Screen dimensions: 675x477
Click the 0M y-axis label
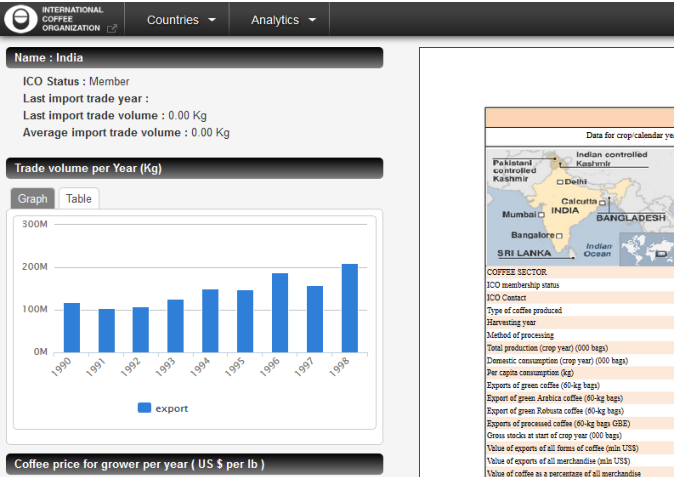tap(40, 352)
